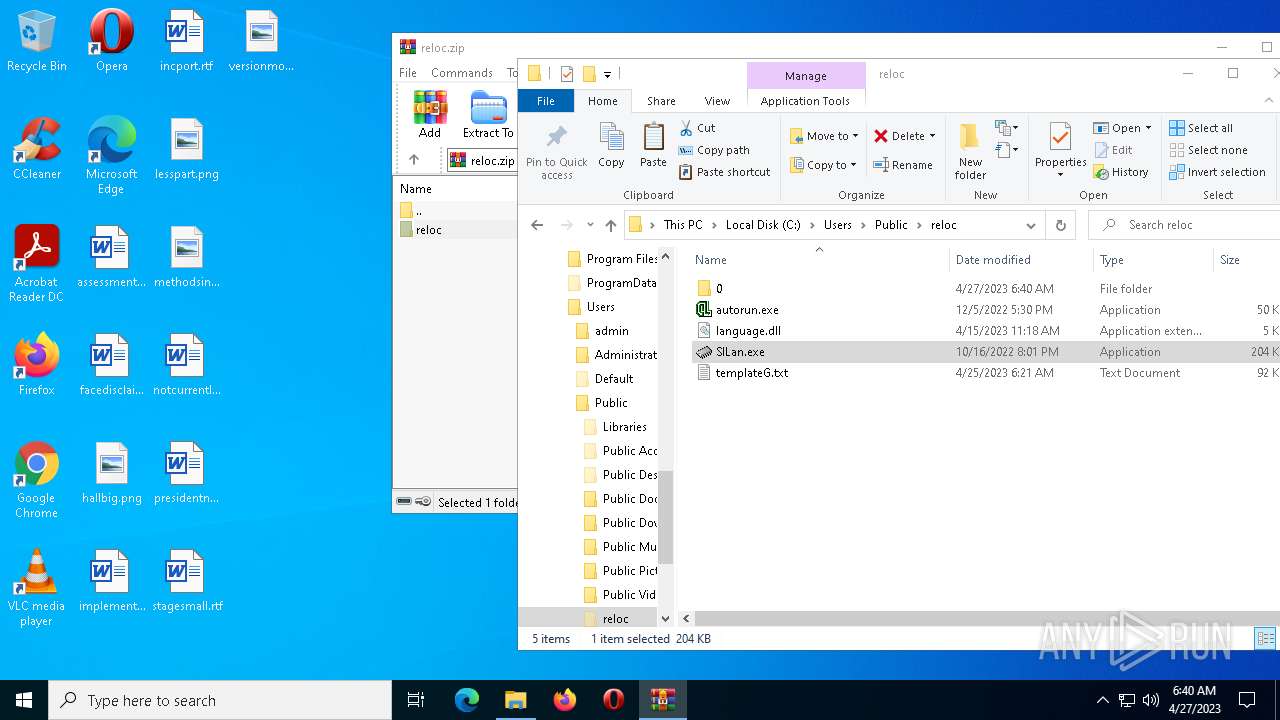
Task: Open File Explorer from the taskbar
Action: coord(515,700)
